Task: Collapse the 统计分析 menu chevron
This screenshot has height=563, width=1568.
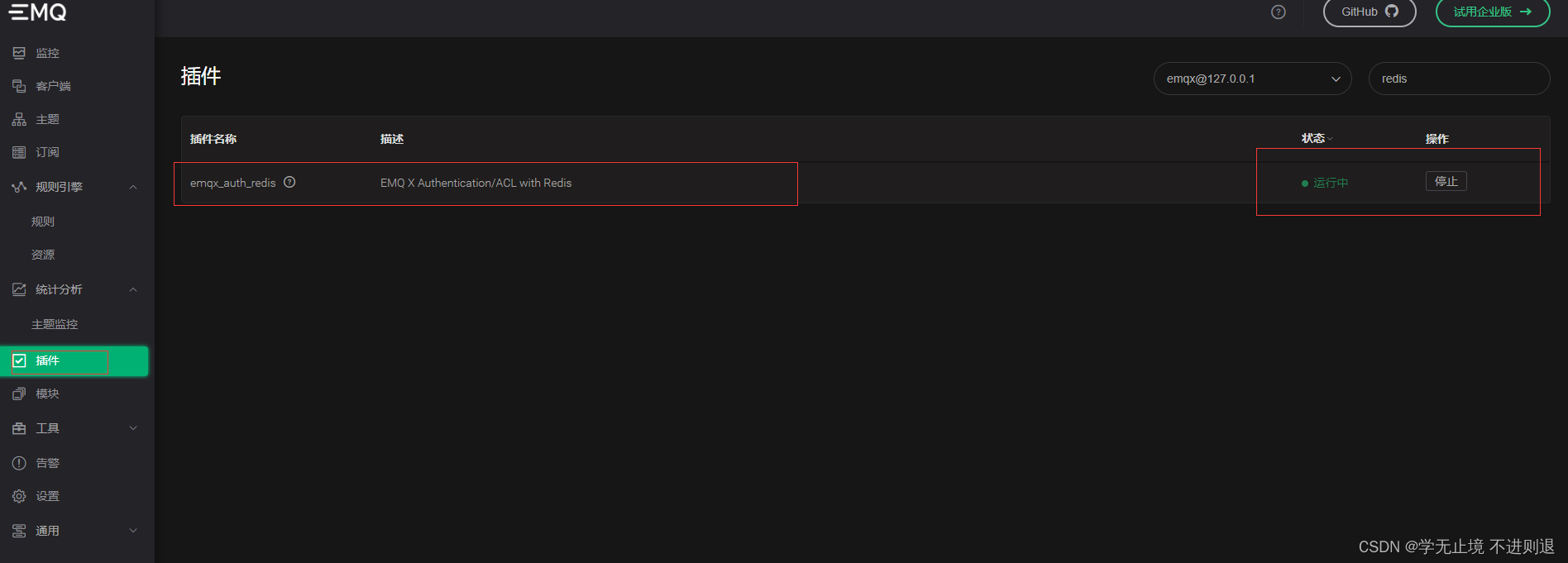Action: click(x=133, y=289)
